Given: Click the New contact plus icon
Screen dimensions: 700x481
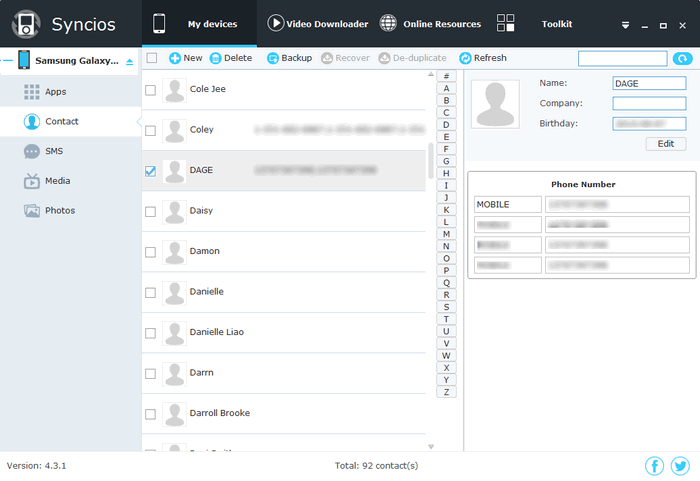Looking at the screenshot, I should coord(175,58).
